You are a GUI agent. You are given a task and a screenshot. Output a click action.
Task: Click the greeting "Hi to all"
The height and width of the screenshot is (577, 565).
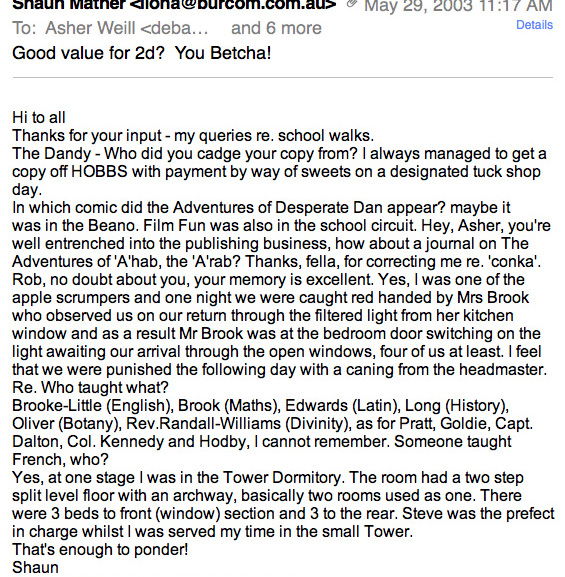tap(39, 118)
